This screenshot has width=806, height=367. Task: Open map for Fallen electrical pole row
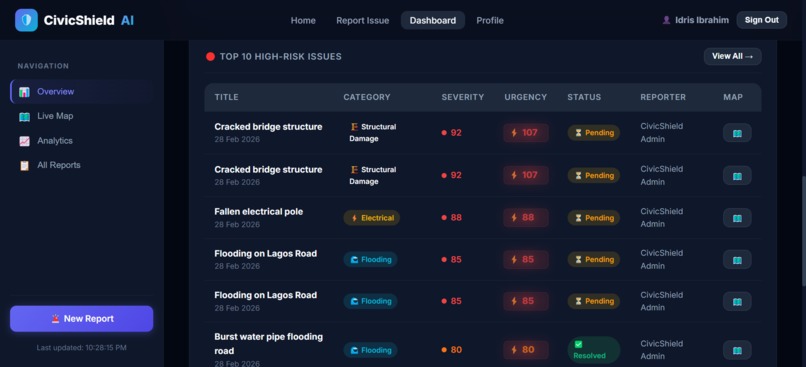coord(737,218)
